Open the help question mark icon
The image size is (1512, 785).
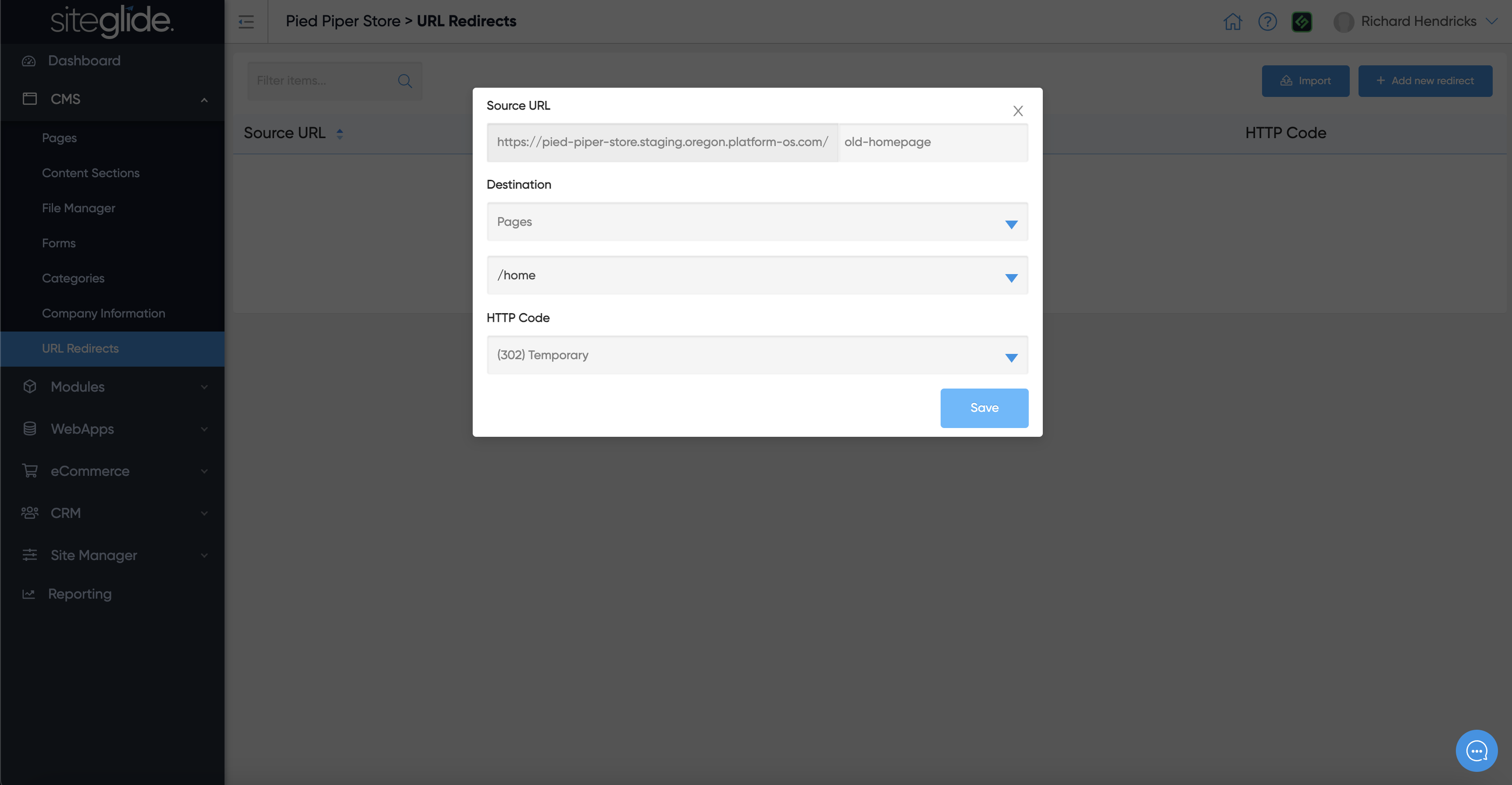click(1267, 22)
